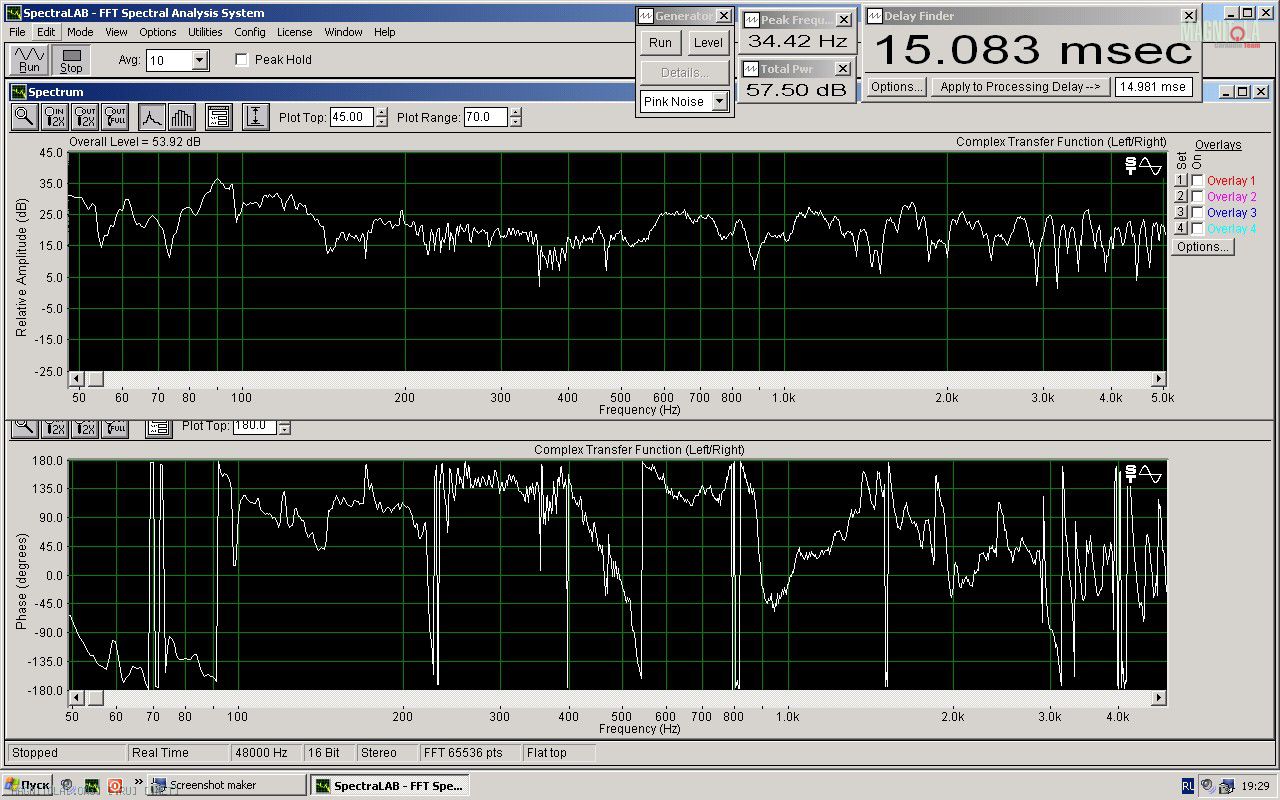Image resolution: width=1280 pixels, height=800 pixels.
Task: Set Overlay 3 with its number button
Action: pyautogui.click(x=1180, y=213)
